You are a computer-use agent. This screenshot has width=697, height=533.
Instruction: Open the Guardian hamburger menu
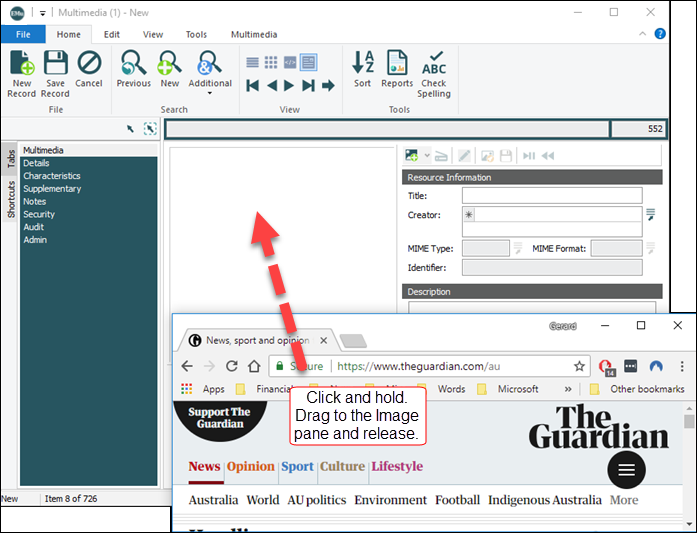[626, 469]
